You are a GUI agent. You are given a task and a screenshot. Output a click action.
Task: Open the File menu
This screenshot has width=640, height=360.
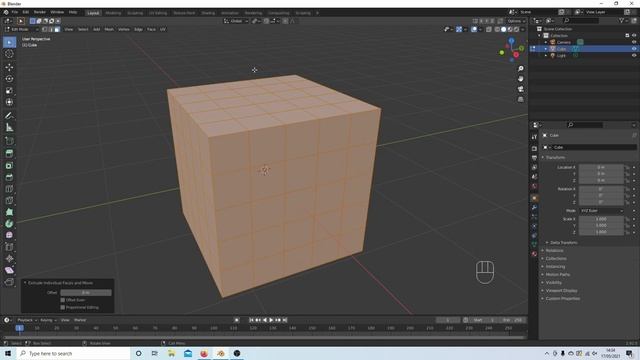15,12
